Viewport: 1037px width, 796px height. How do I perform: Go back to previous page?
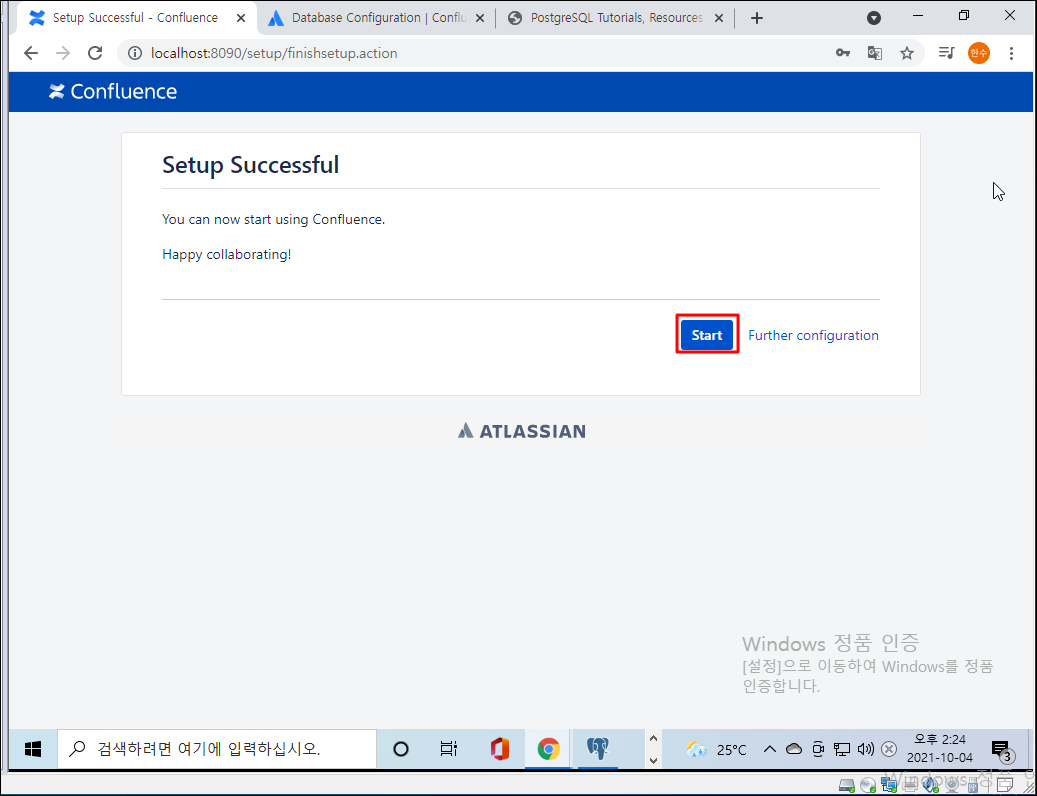31,53
